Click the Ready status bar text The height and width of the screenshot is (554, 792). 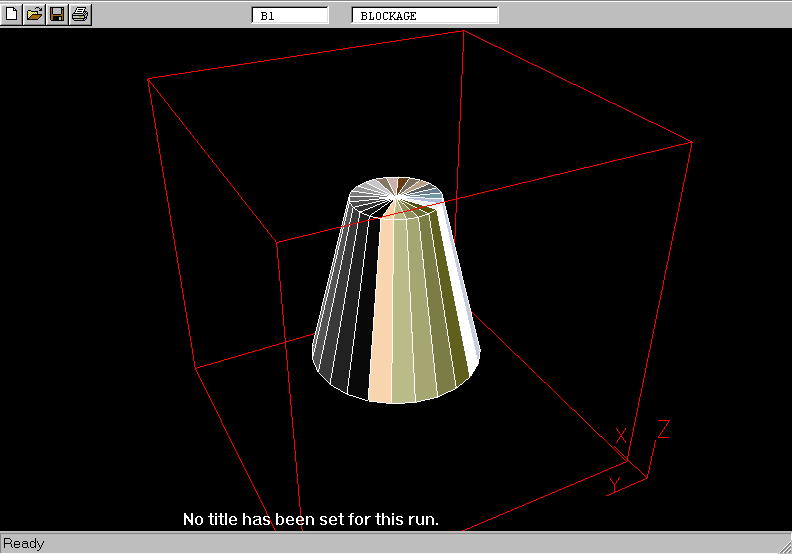24,544
